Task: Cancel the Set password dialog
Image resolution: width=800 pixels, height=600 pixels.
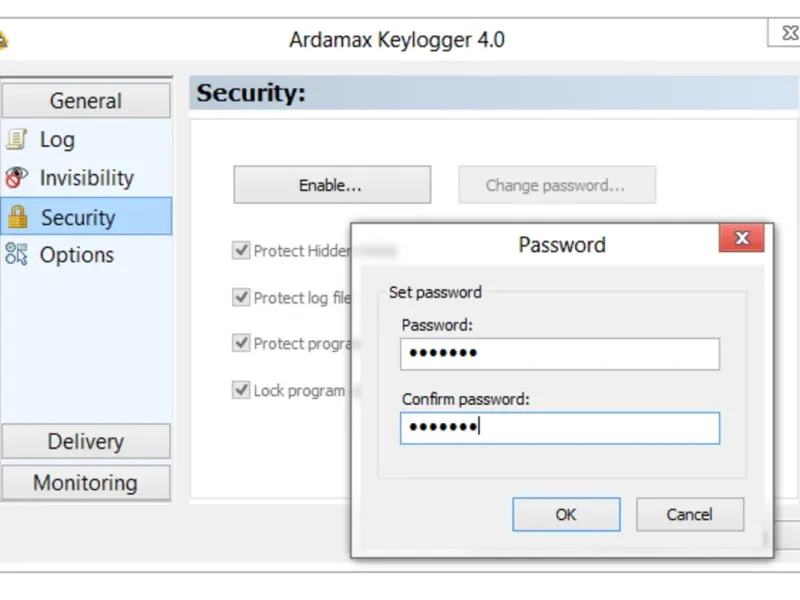Action: click(x=690, y=514)
